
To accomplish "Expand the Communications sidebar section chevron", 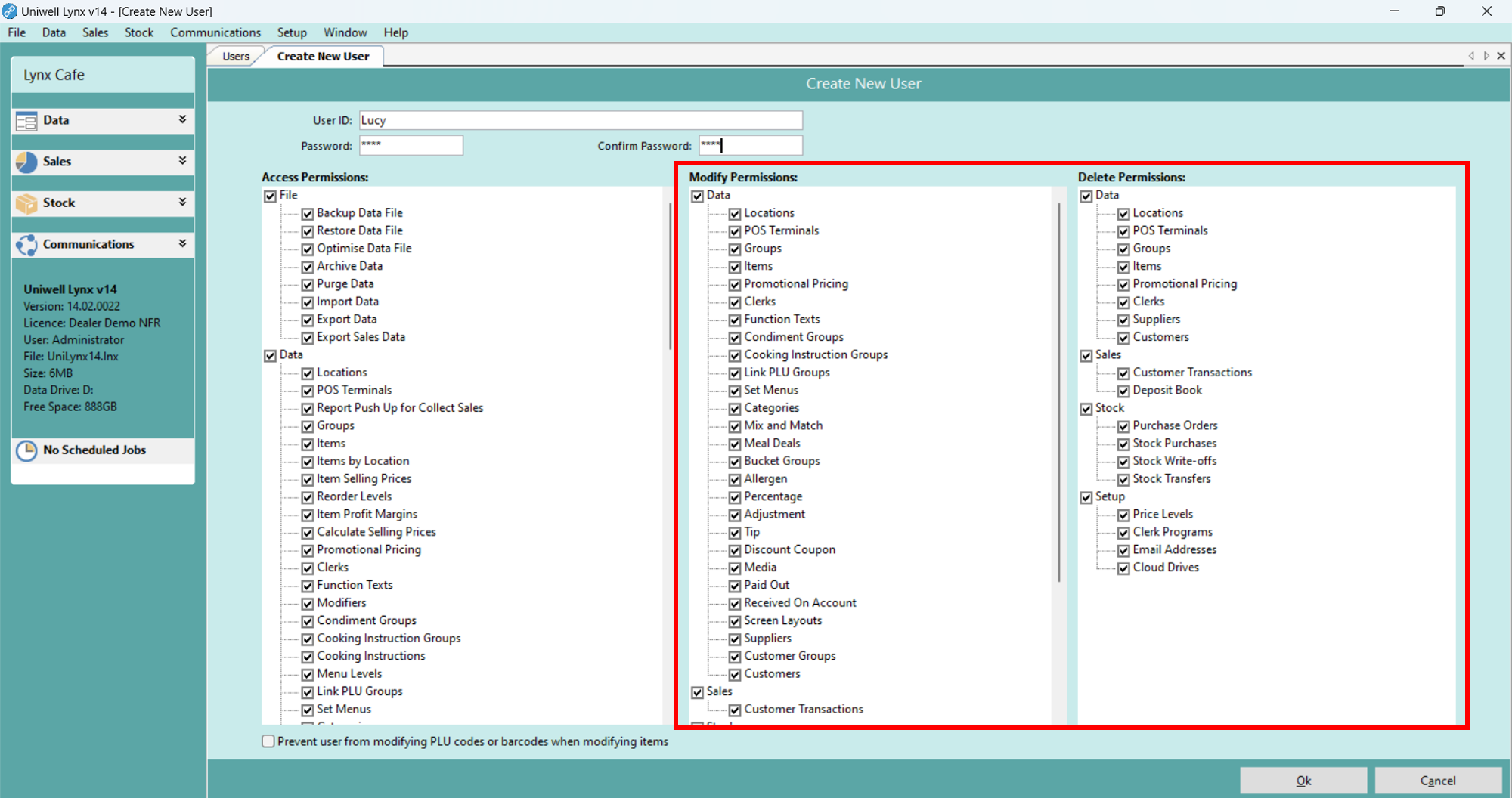I will coord(182,243).
